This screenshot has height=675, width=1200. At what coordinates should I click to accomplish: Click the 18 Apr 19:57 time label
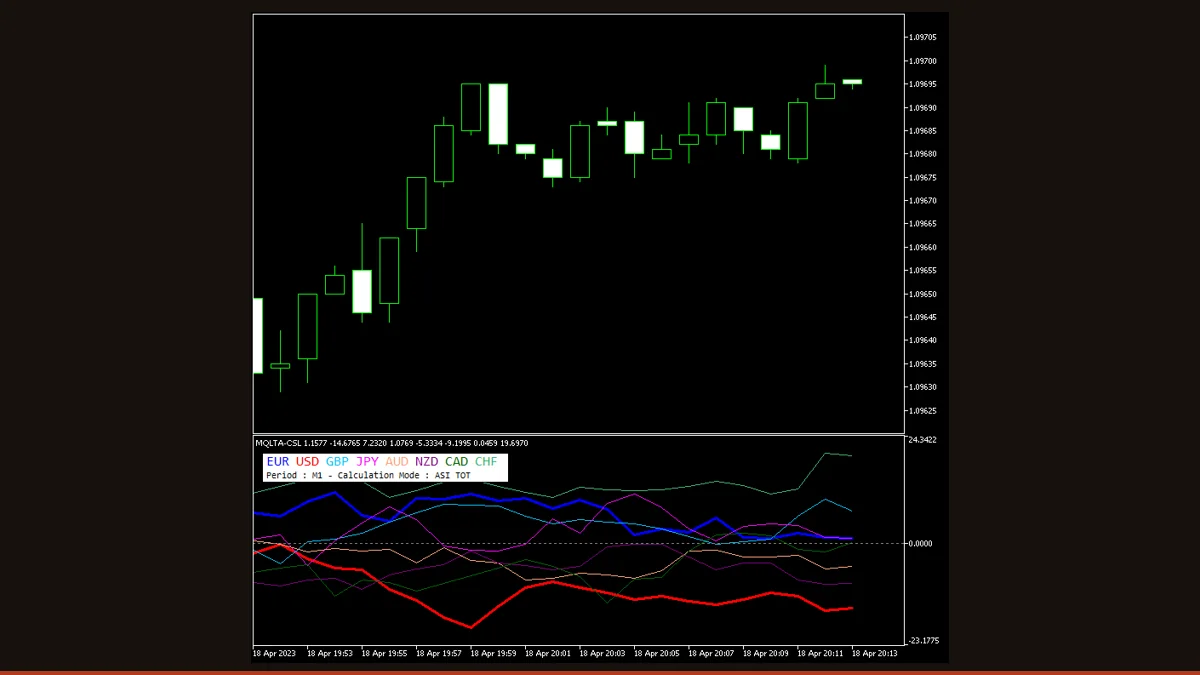438,653
